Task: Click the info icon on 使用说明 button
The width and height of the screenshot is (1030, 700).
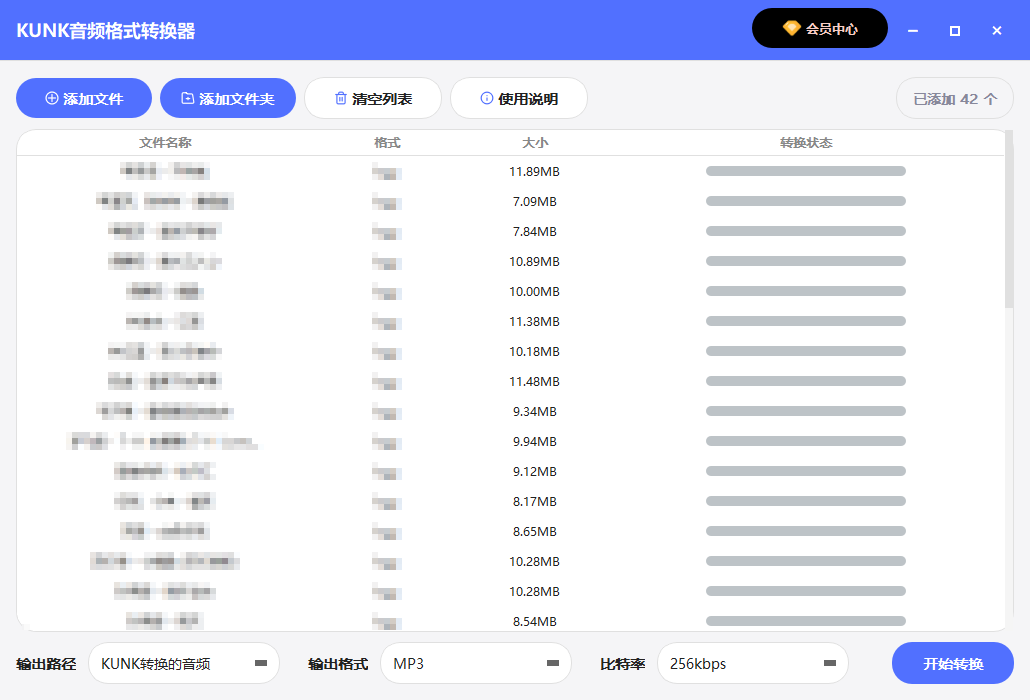Action: [x=486, y=98]
